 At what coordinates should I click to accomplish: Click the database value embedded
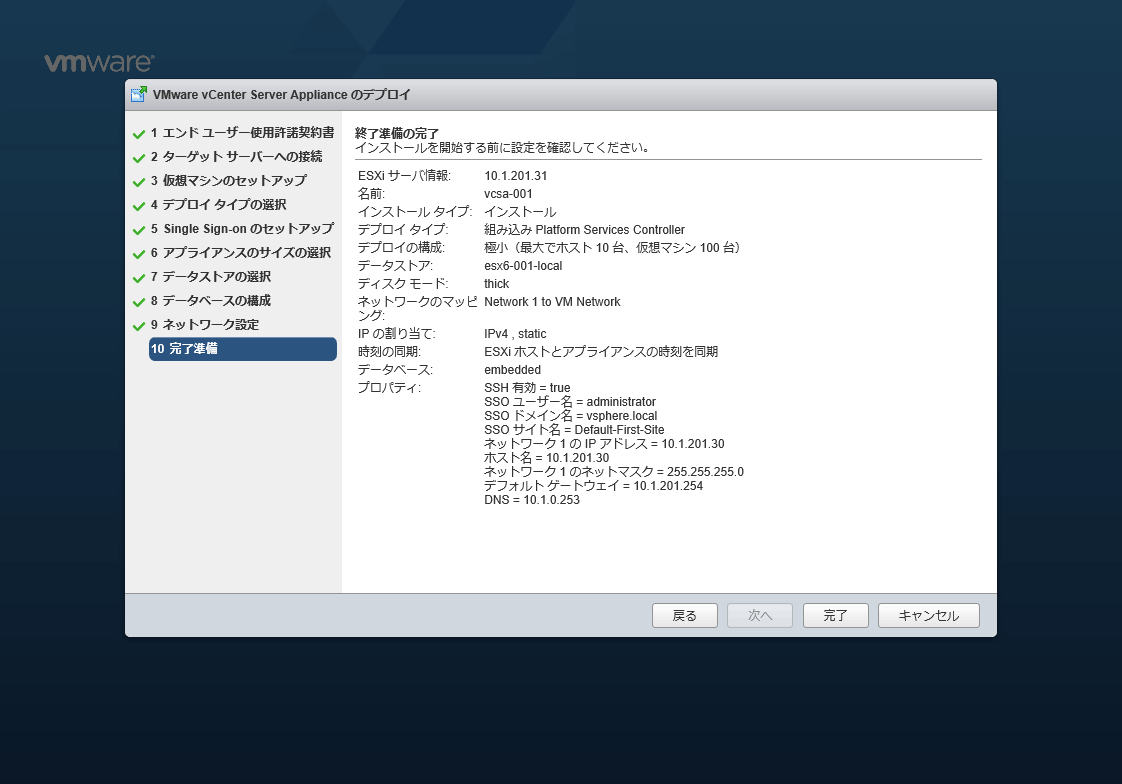(512, 370)
